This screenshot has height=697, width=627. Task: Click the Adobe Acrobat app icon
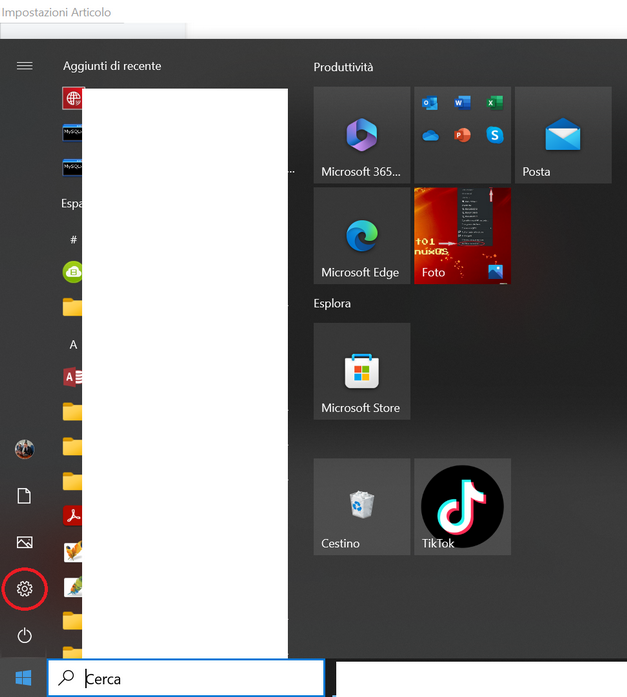pos(72,516)
